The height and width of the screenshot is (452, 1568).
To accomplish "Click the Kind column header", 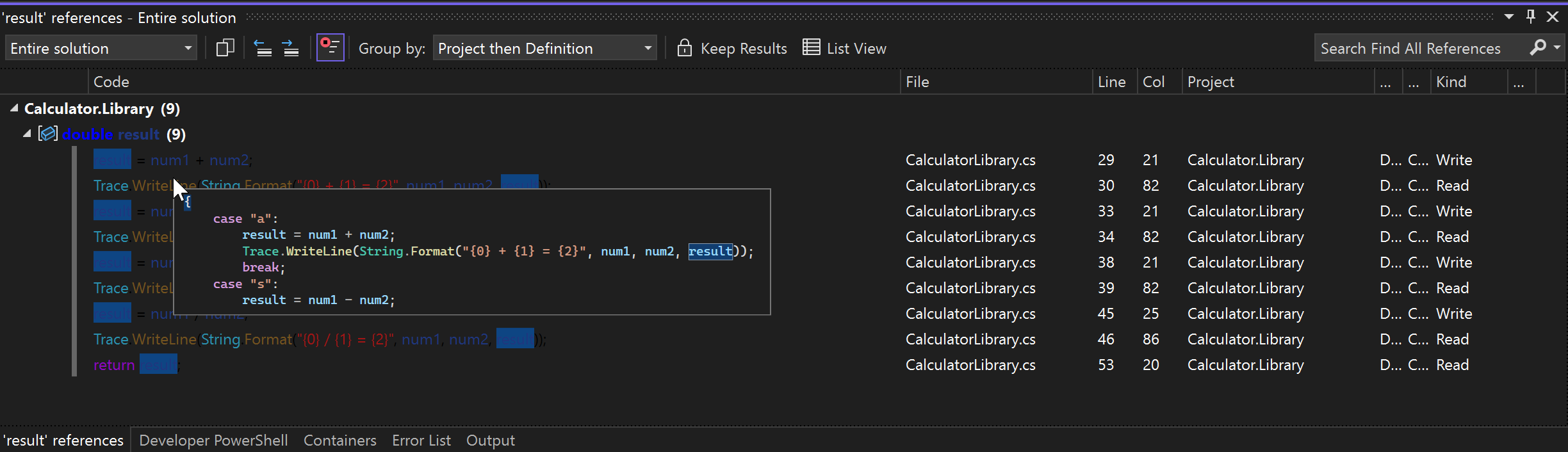I will click(x=1451, y=82).
